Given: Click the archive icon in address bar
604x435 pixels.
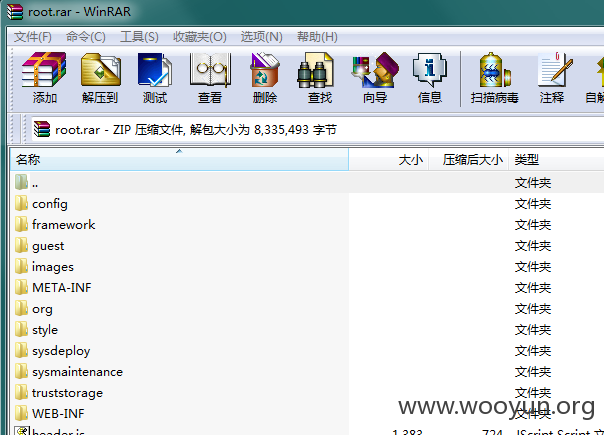Looking at the screenshot, I should pyautogui.click(x=42, y=129).
